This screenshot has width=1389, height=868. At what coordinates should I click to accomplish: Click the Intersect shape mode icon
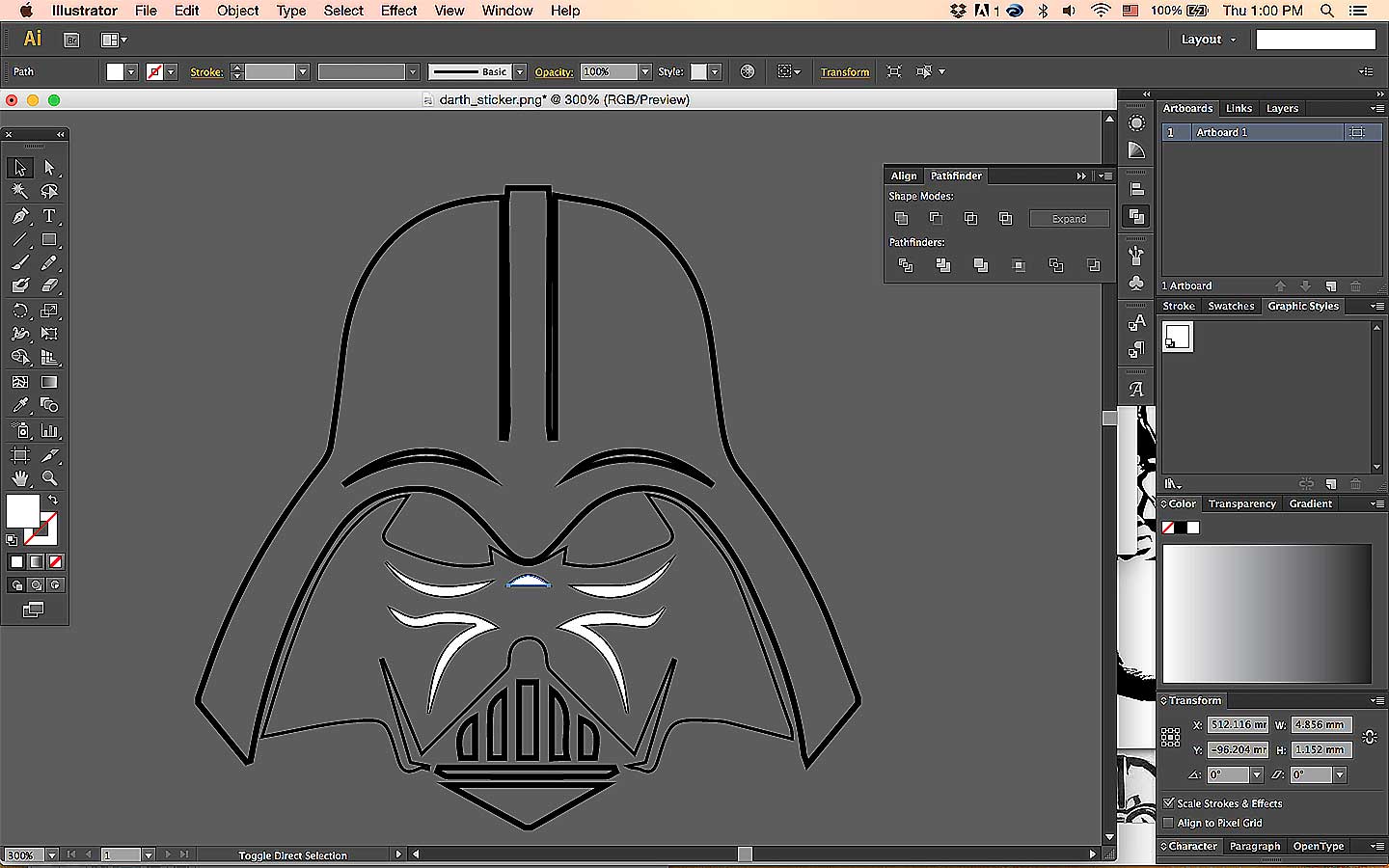[x=970, y=219]
